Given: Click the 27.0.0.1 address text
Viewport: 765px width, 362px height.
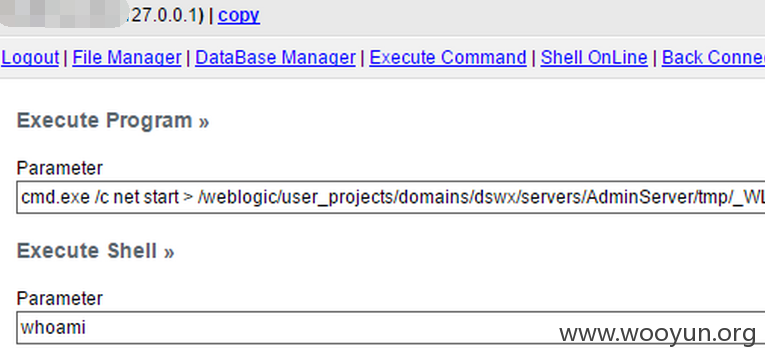Looking at the screenshot, I should pyautogui.click(x=162, y=16).
